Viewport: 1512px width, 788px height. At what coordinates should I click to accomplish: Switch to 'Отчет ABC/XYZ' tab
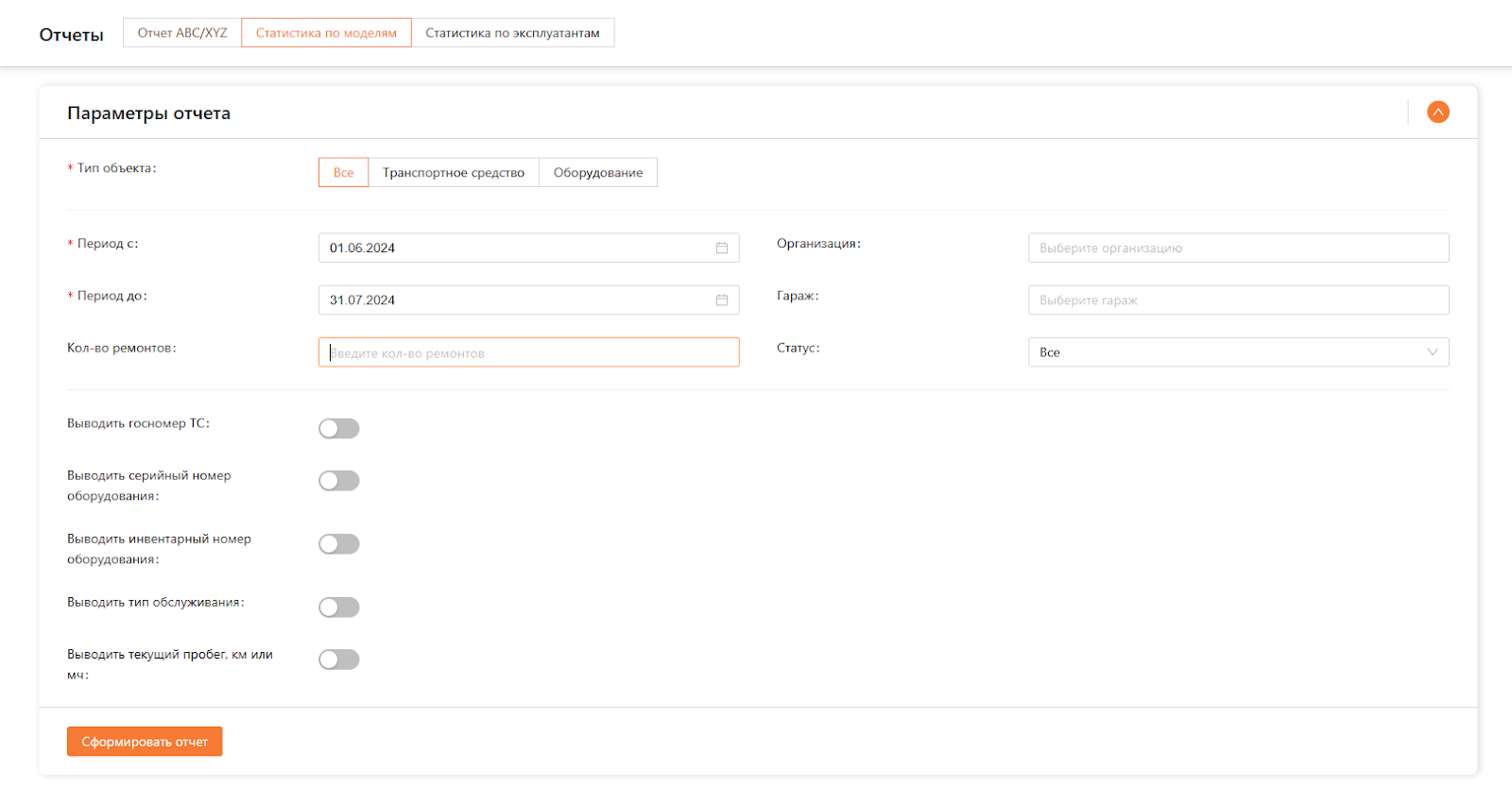(x=182, y=33)
